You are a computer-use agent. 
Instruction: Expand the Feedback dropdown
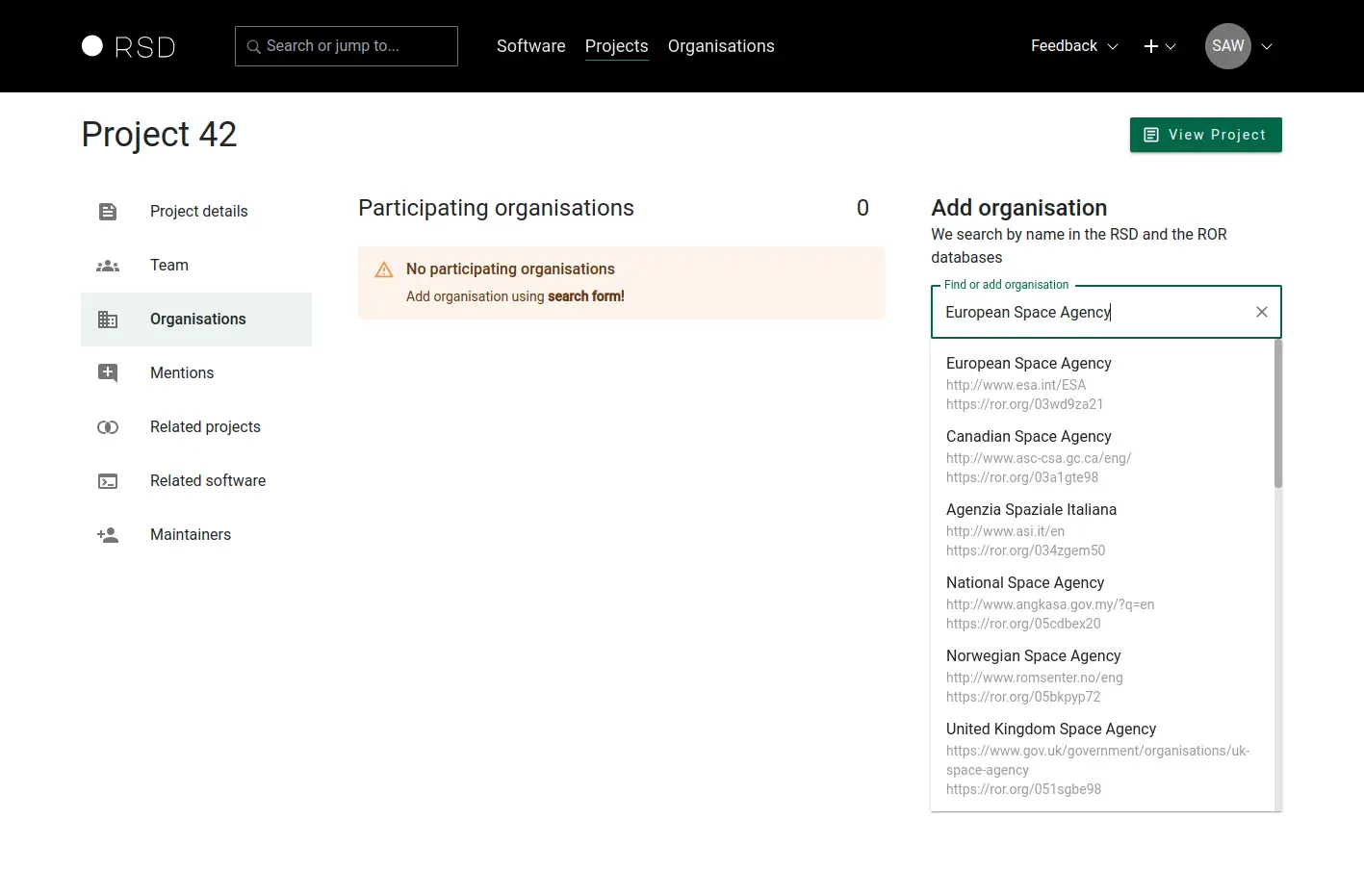1073,46
